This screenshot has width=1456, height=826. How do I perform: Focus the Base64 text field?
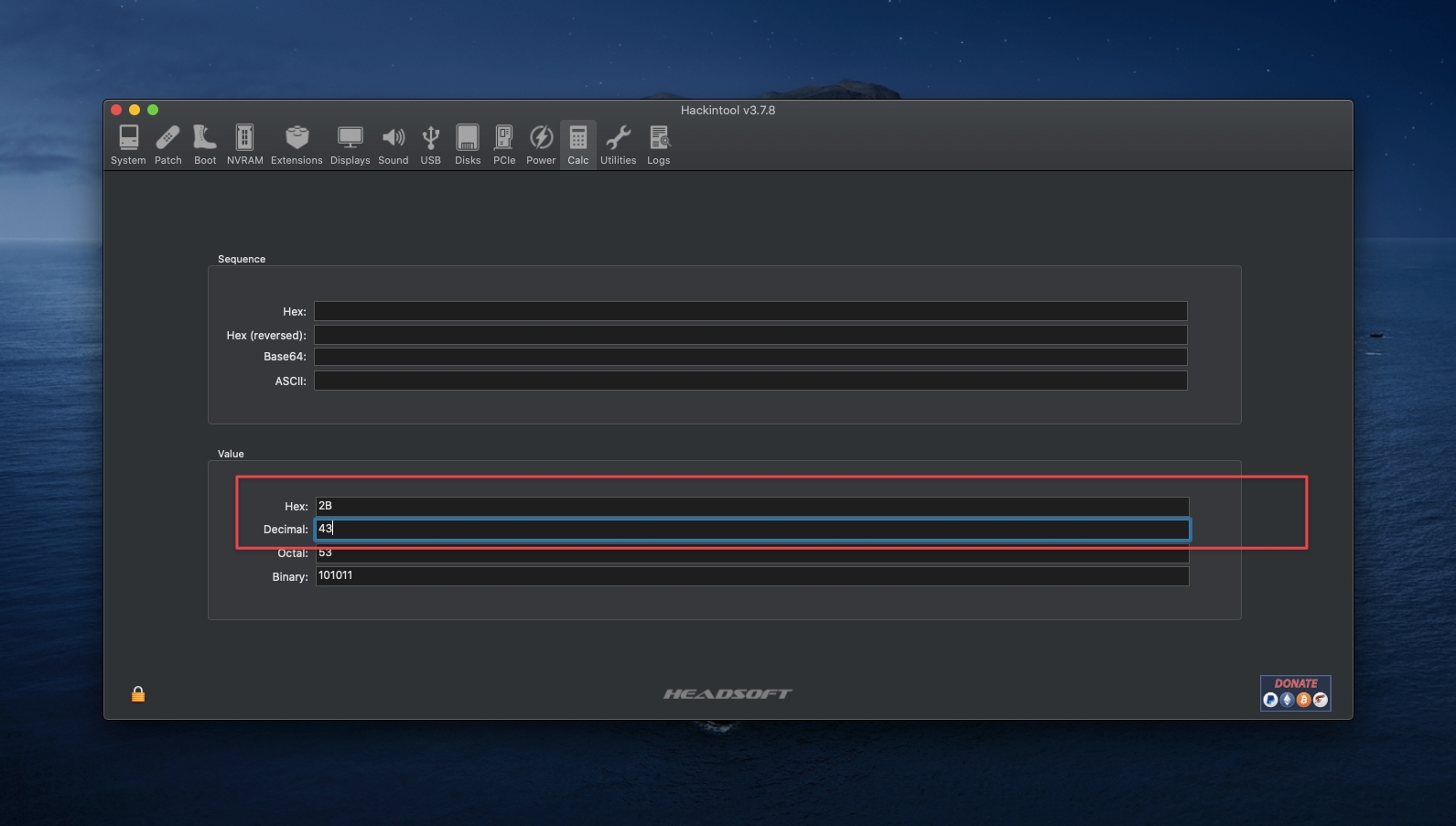click(x=750, y=357)
